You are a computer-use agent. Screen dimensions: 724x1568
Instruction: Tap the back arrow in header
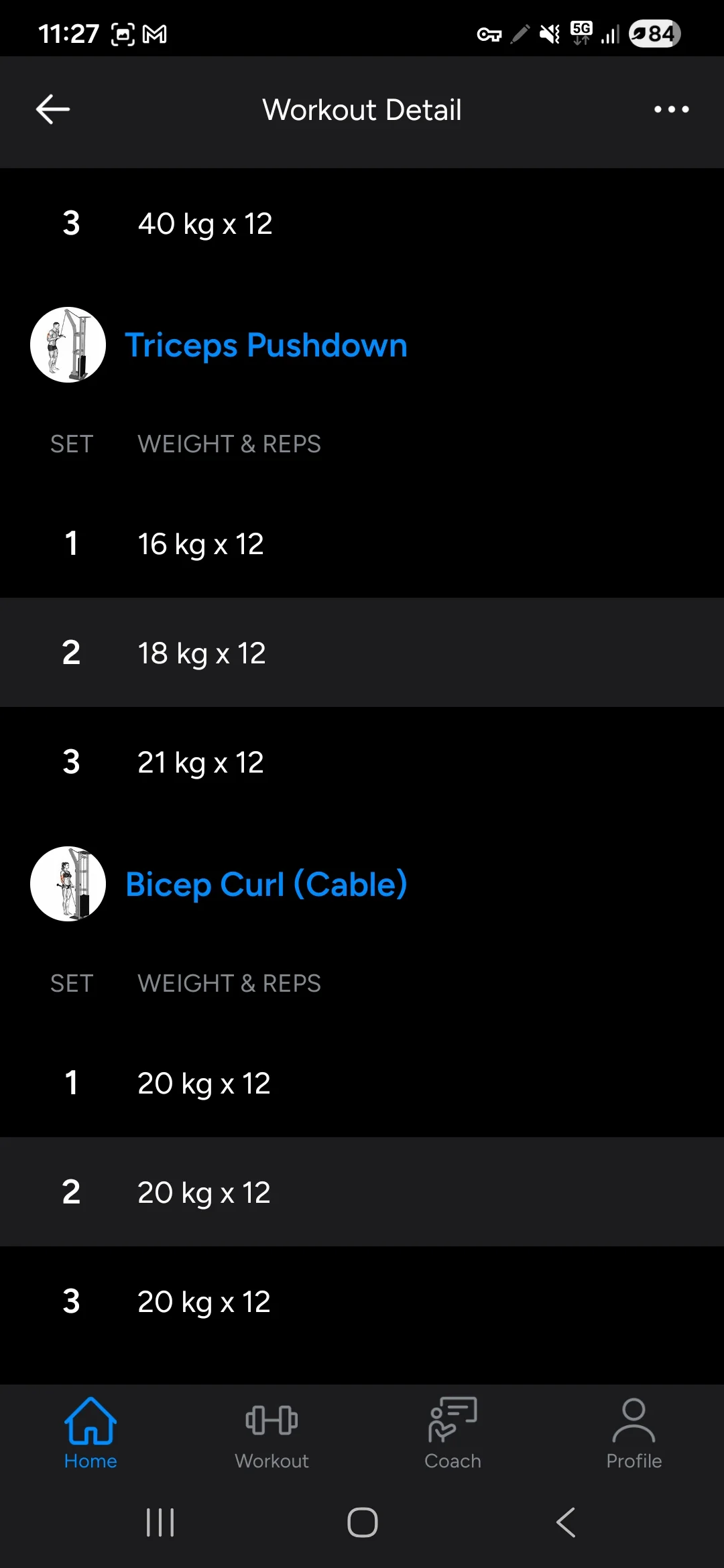53,110
